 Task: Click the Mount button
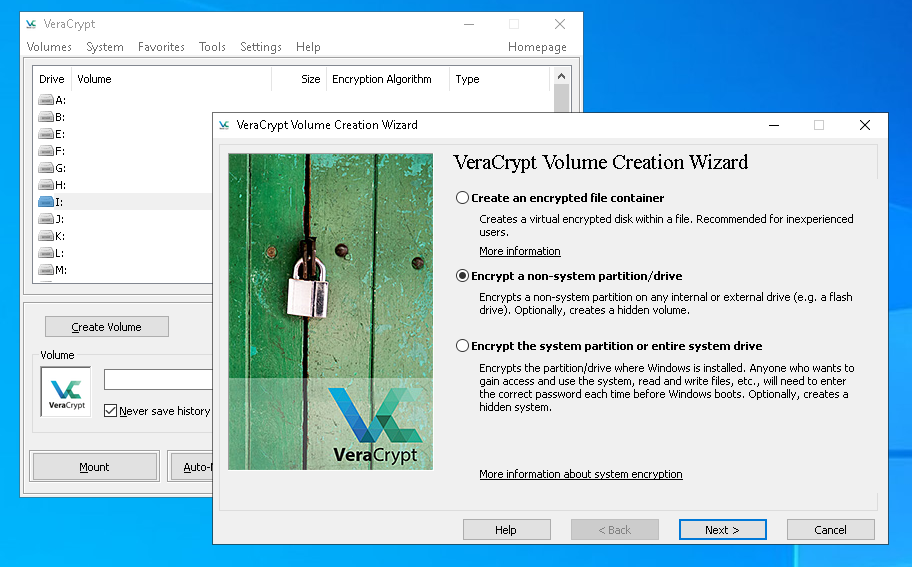point(94,466)
